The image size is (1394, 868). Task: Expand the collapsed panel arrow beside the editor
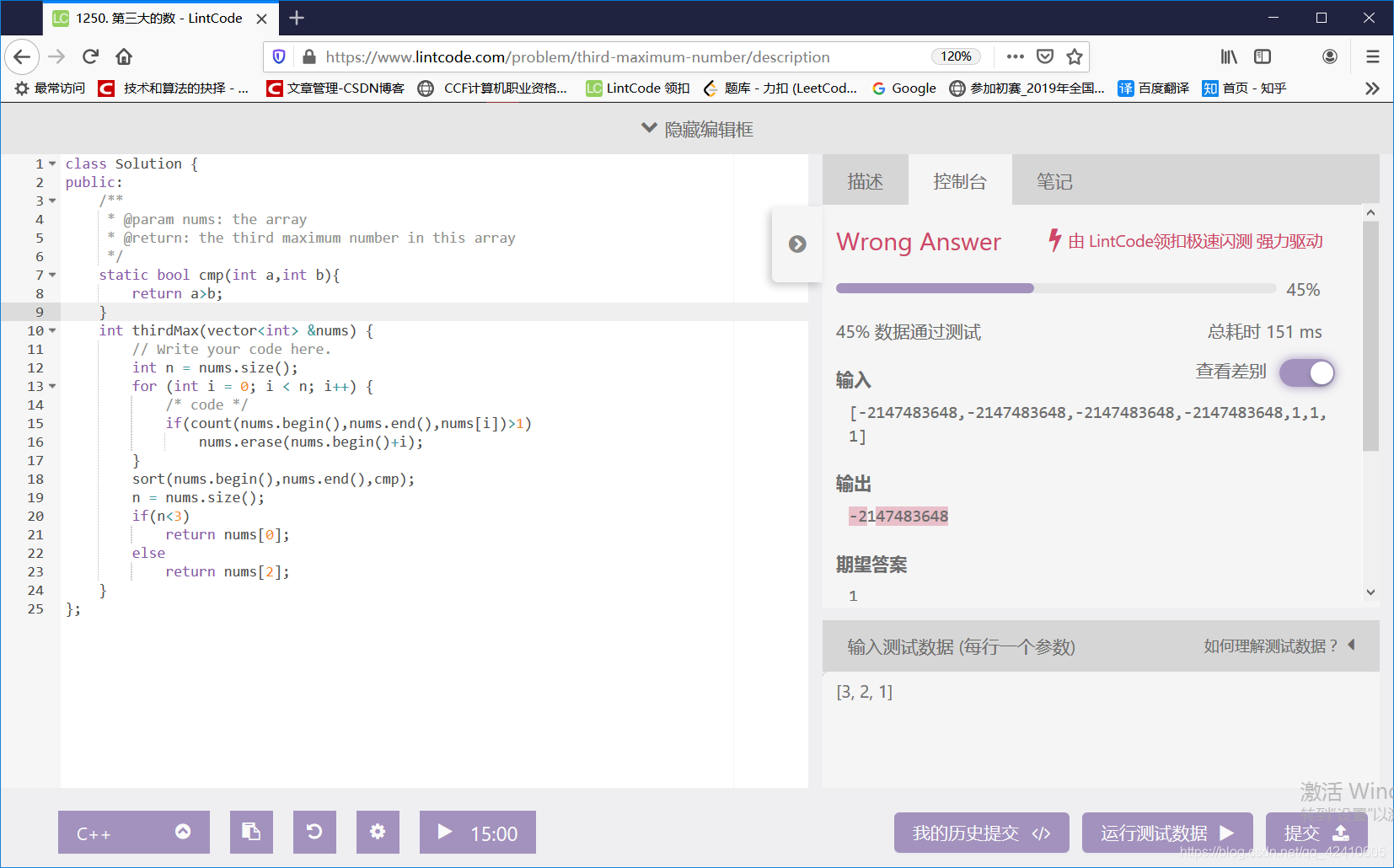[797, 244]
